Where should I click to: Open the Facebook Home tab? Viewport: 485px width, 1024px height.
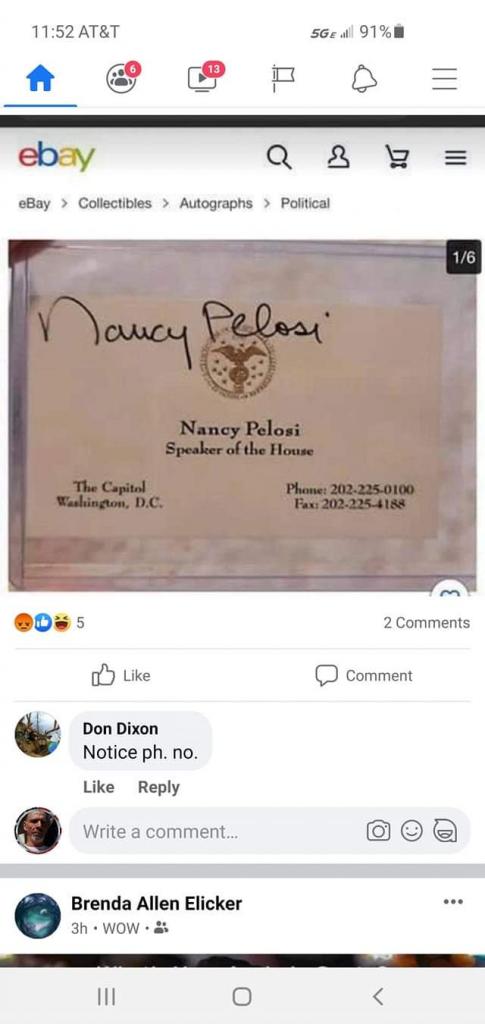pos(40,80)
